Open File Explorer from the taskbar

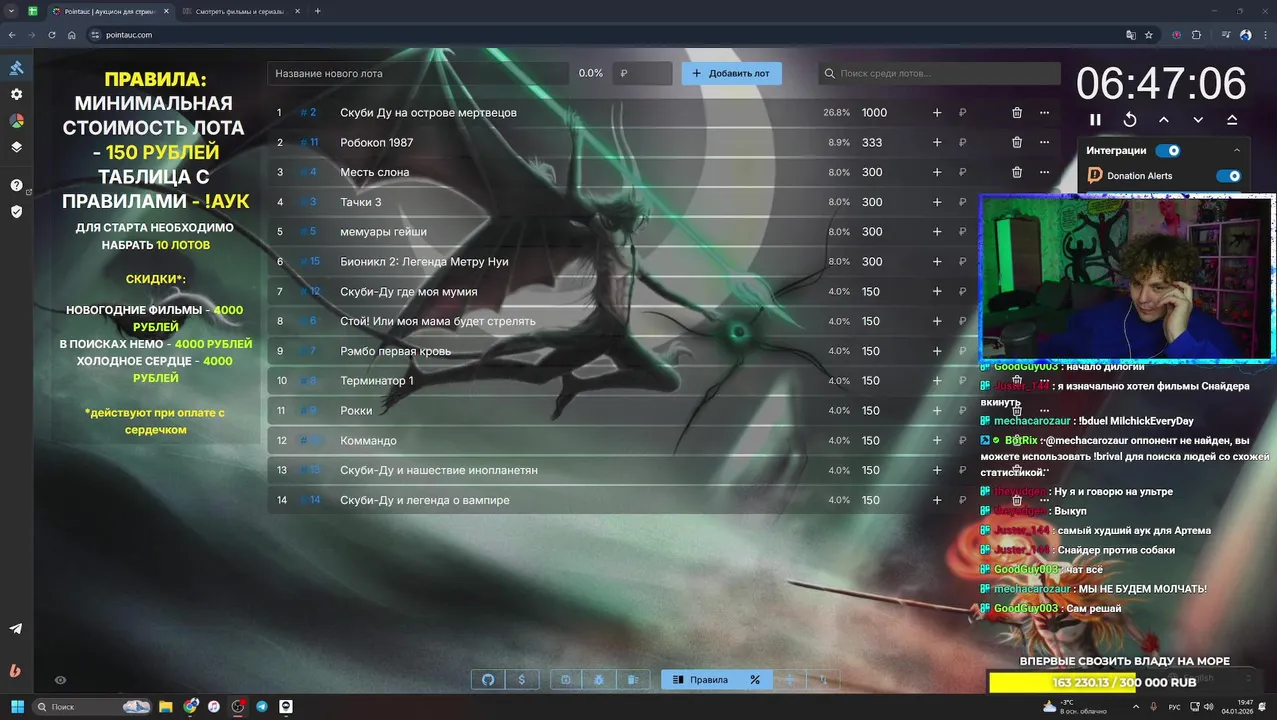(166, 707)
